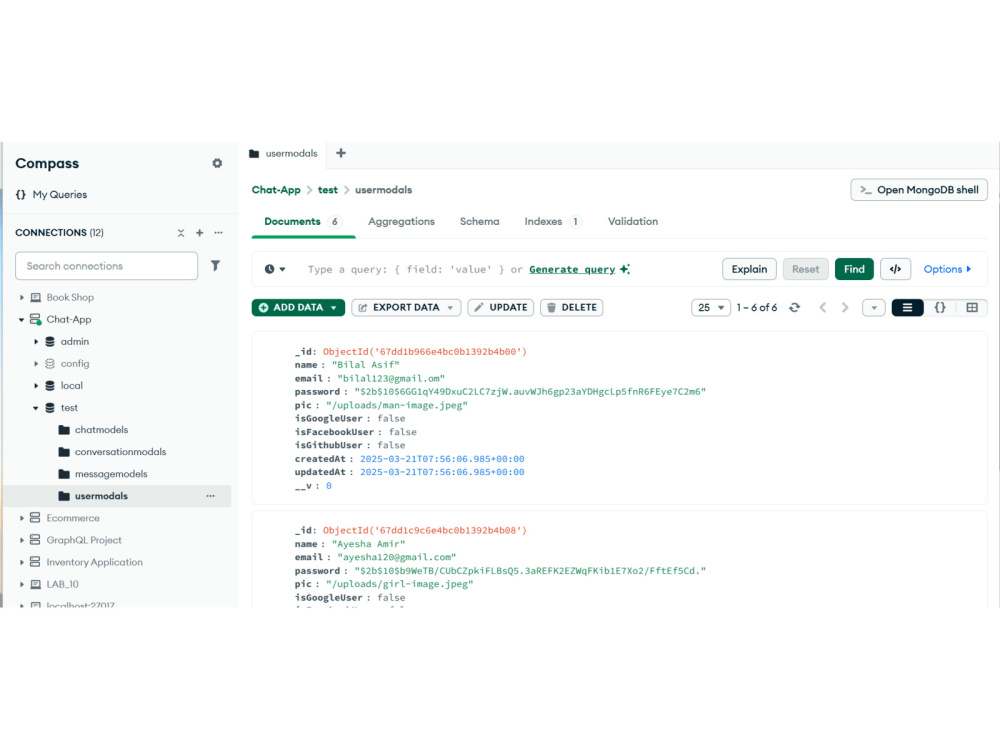1000x750 pixels.
Task: Switch to table view
Action: pos(972,307)
